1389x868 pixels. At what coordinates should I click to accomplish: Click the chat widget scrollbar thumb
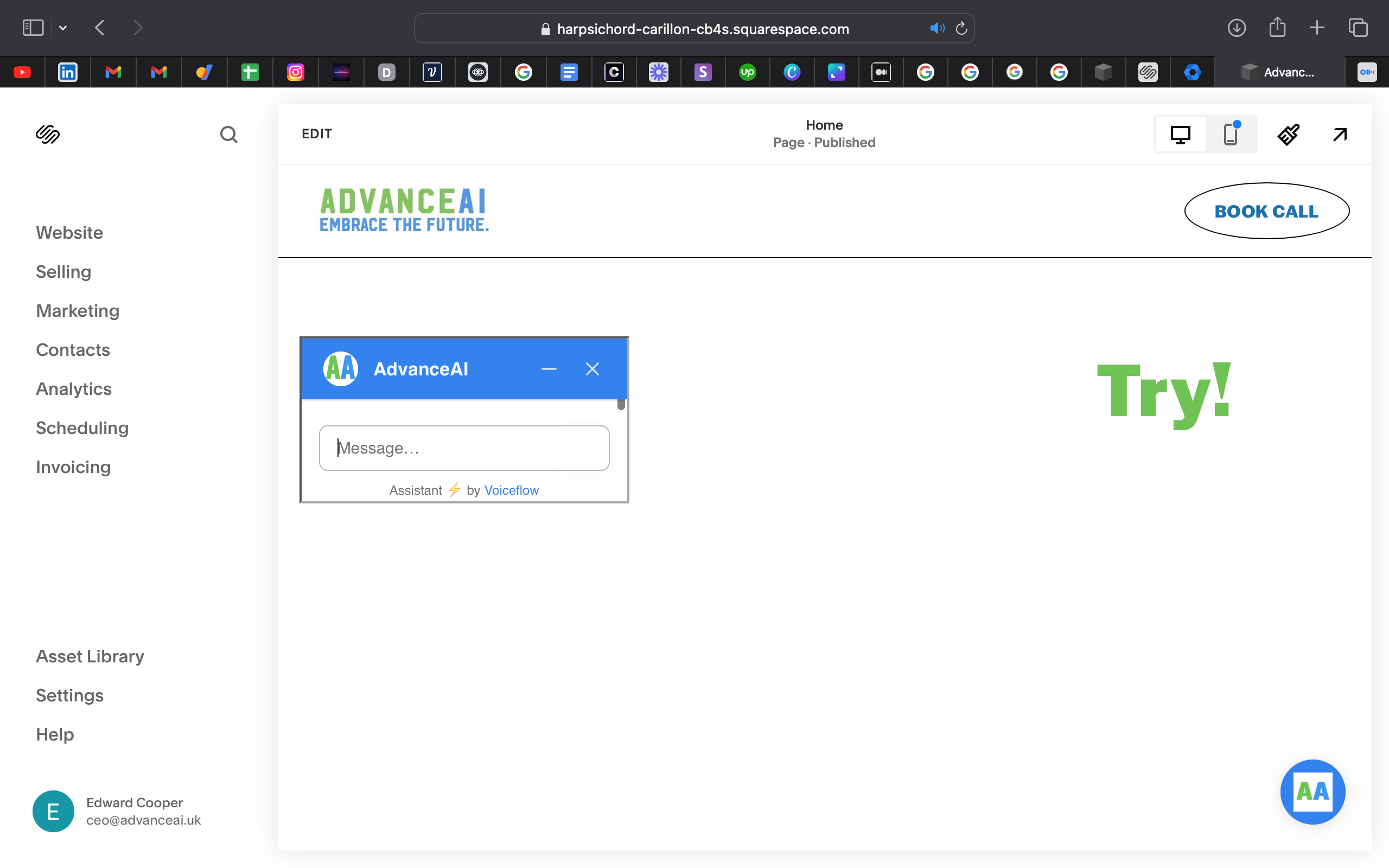click(x=621, y=404)
